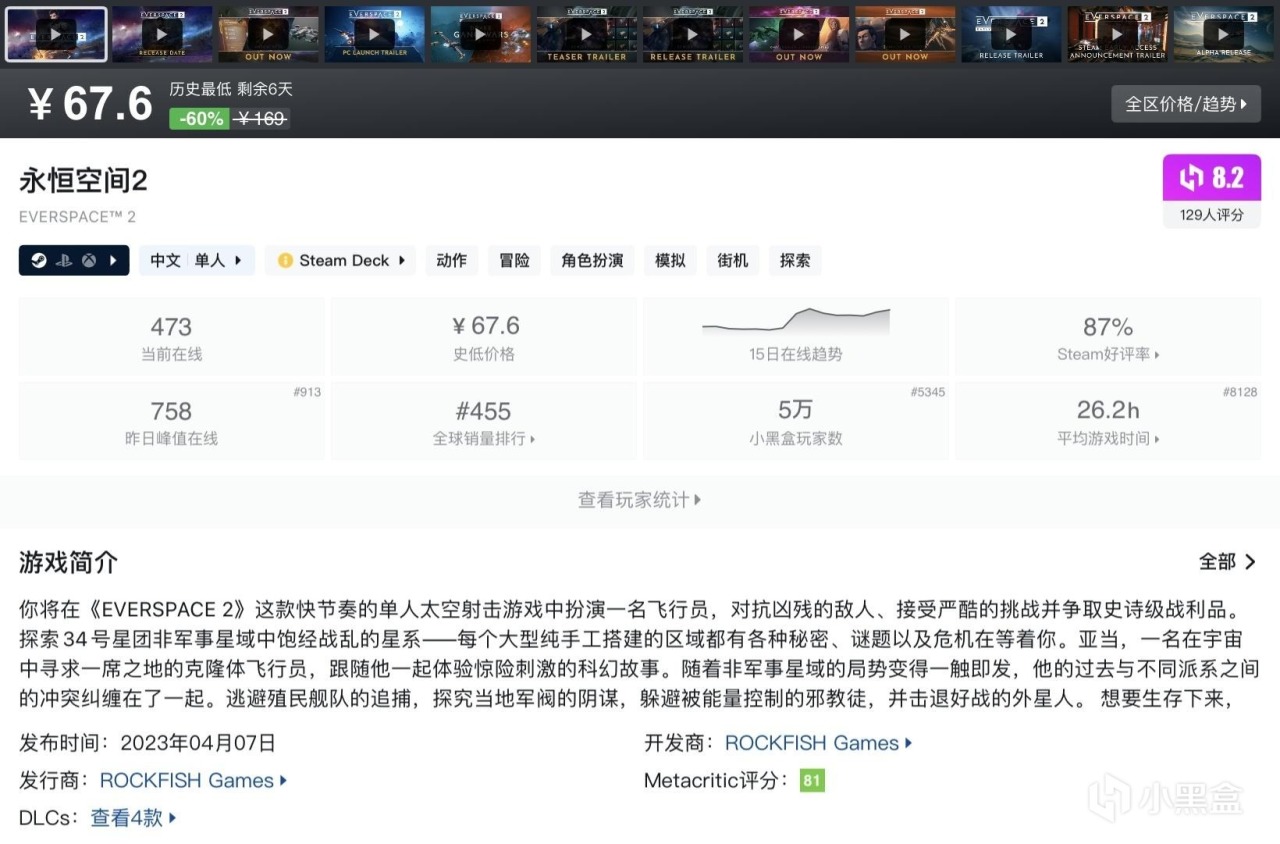This screenshot has width=1280, height=844.
Task: Expand the 中文 单人 language tag
Action: [196, 260]
